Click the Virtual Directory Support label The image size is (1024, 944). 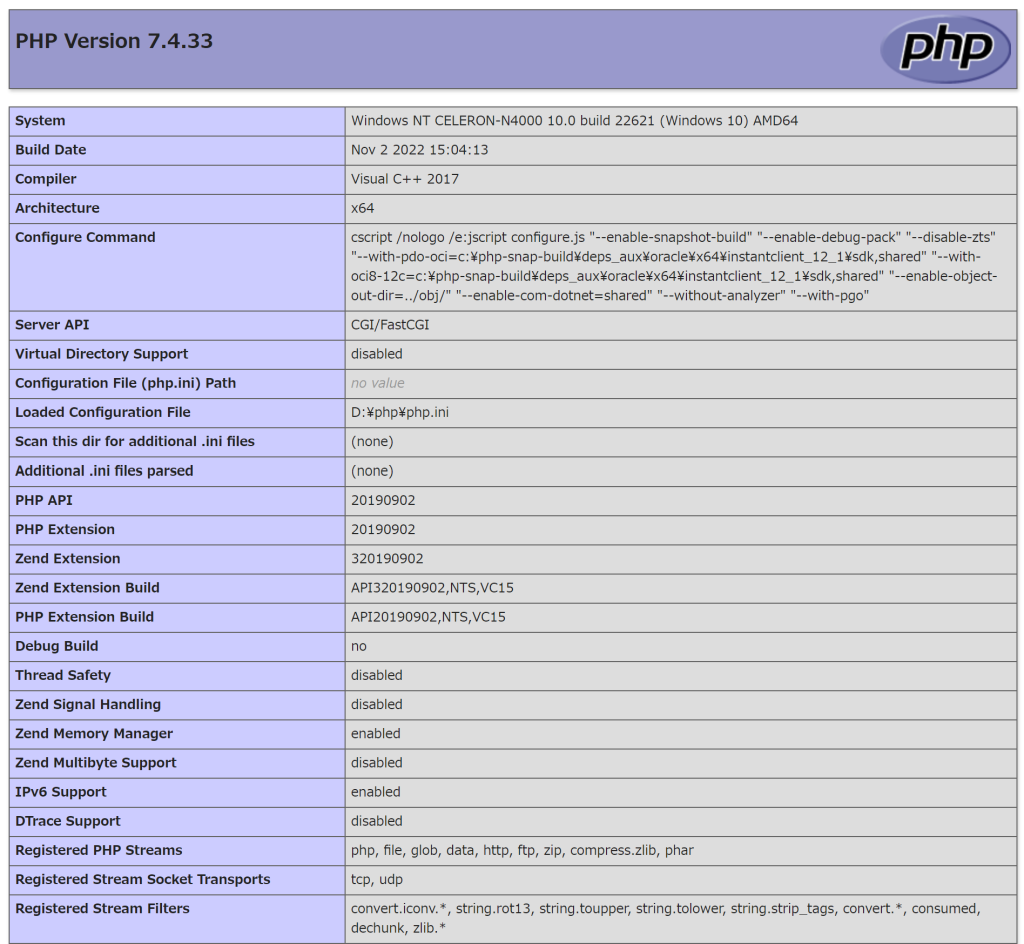[101, 354]
